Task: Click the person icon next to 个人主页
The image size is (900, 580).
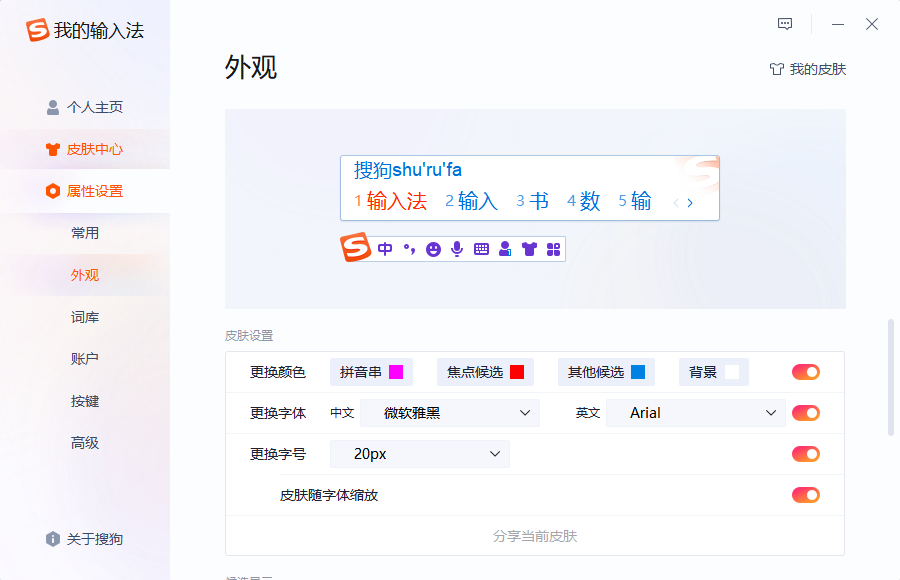Action: (53, 107)
